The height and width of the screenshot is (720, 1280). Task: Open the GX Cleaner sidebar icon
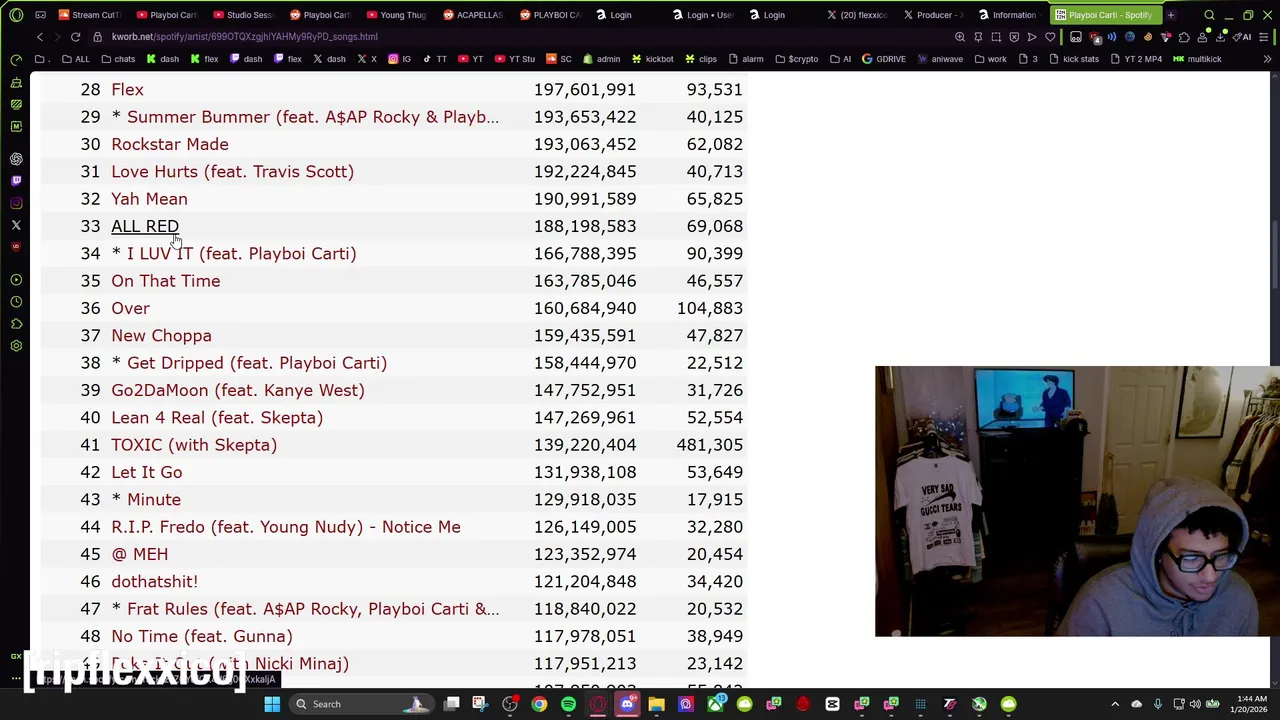(x=16, y=82)
